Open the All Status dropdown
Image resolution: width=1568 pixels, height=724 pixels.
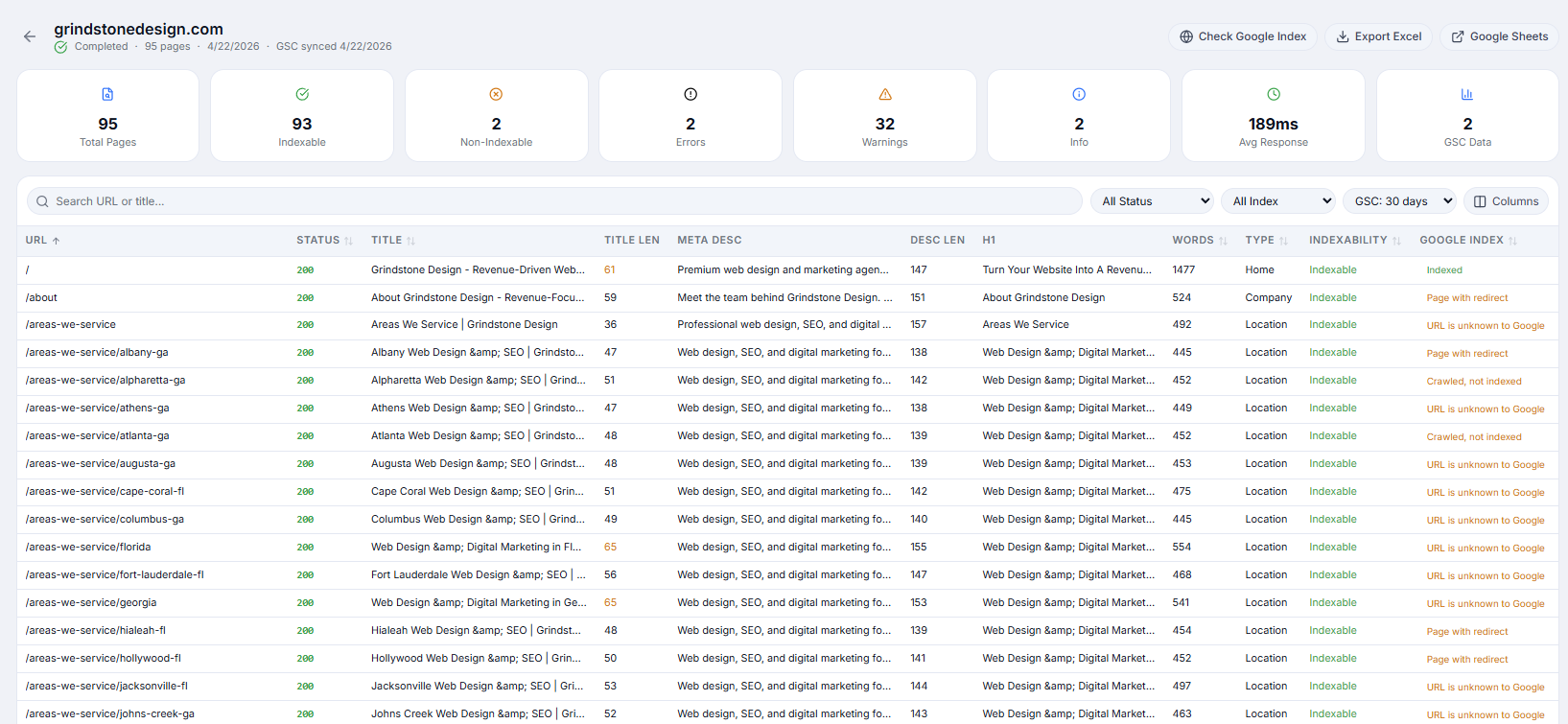[1153, 201]
